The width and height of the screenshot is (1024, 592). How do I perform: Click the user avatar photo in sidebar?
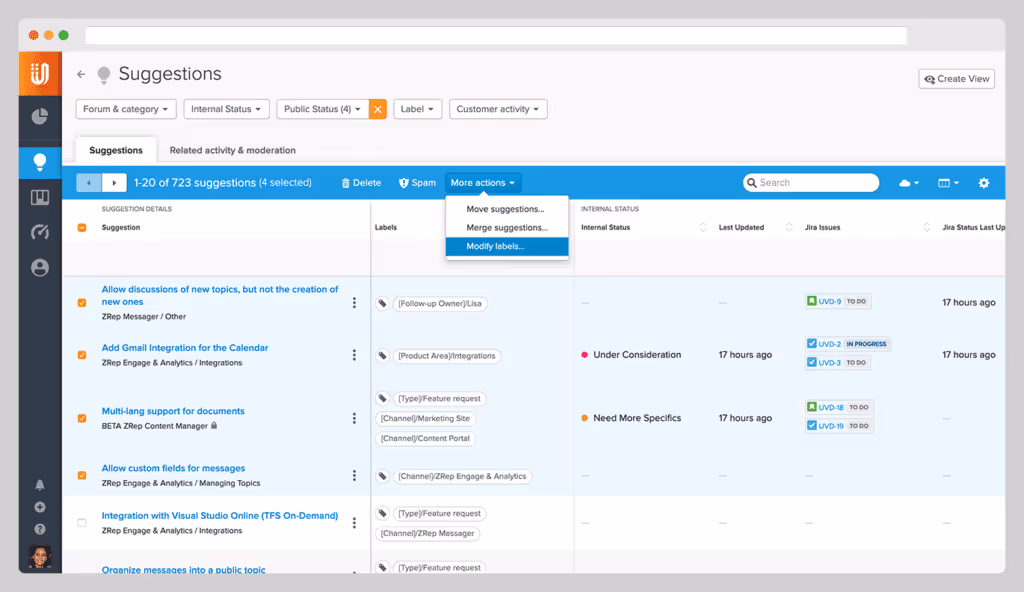40,557
